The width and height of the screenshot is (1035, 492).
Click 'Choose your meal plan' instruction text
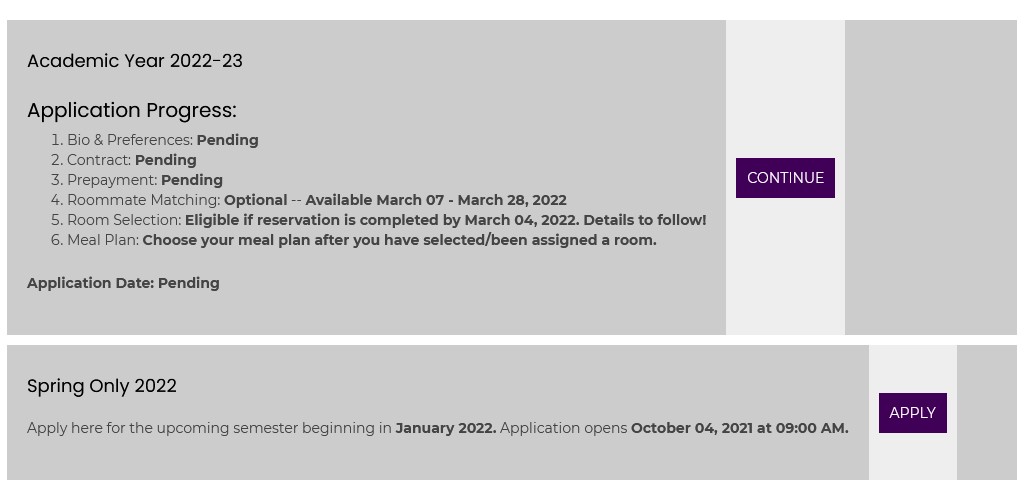[399, 240]
